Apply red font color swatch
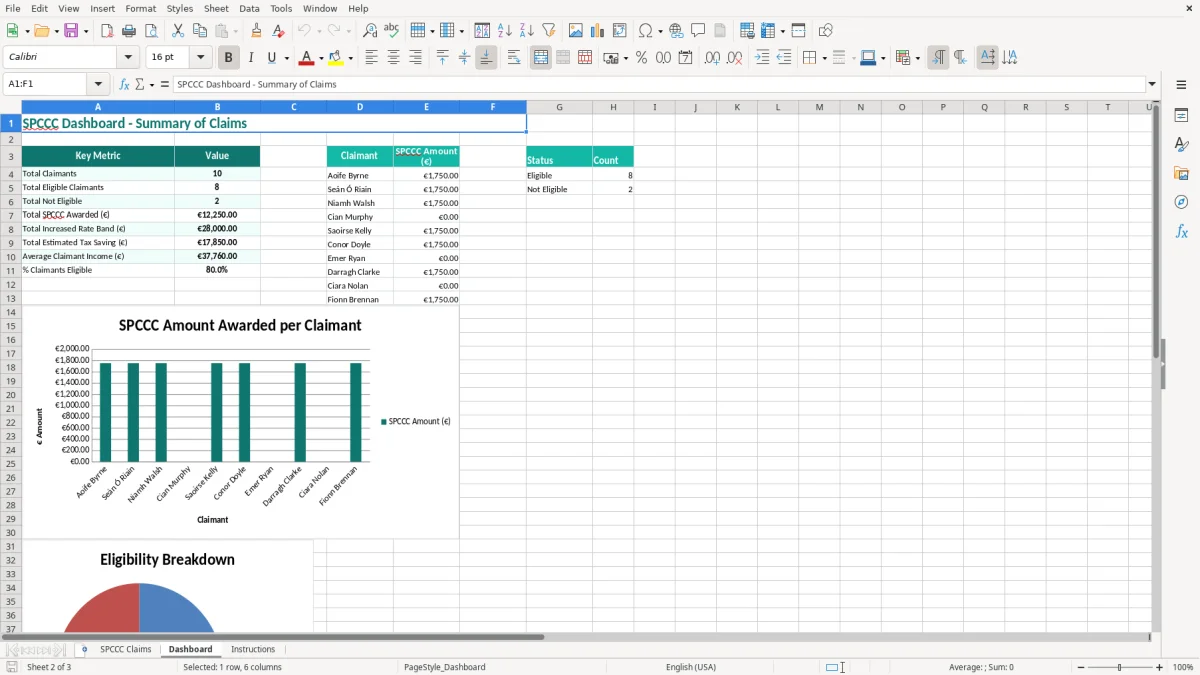The image size is (1200, 675). 307,58
